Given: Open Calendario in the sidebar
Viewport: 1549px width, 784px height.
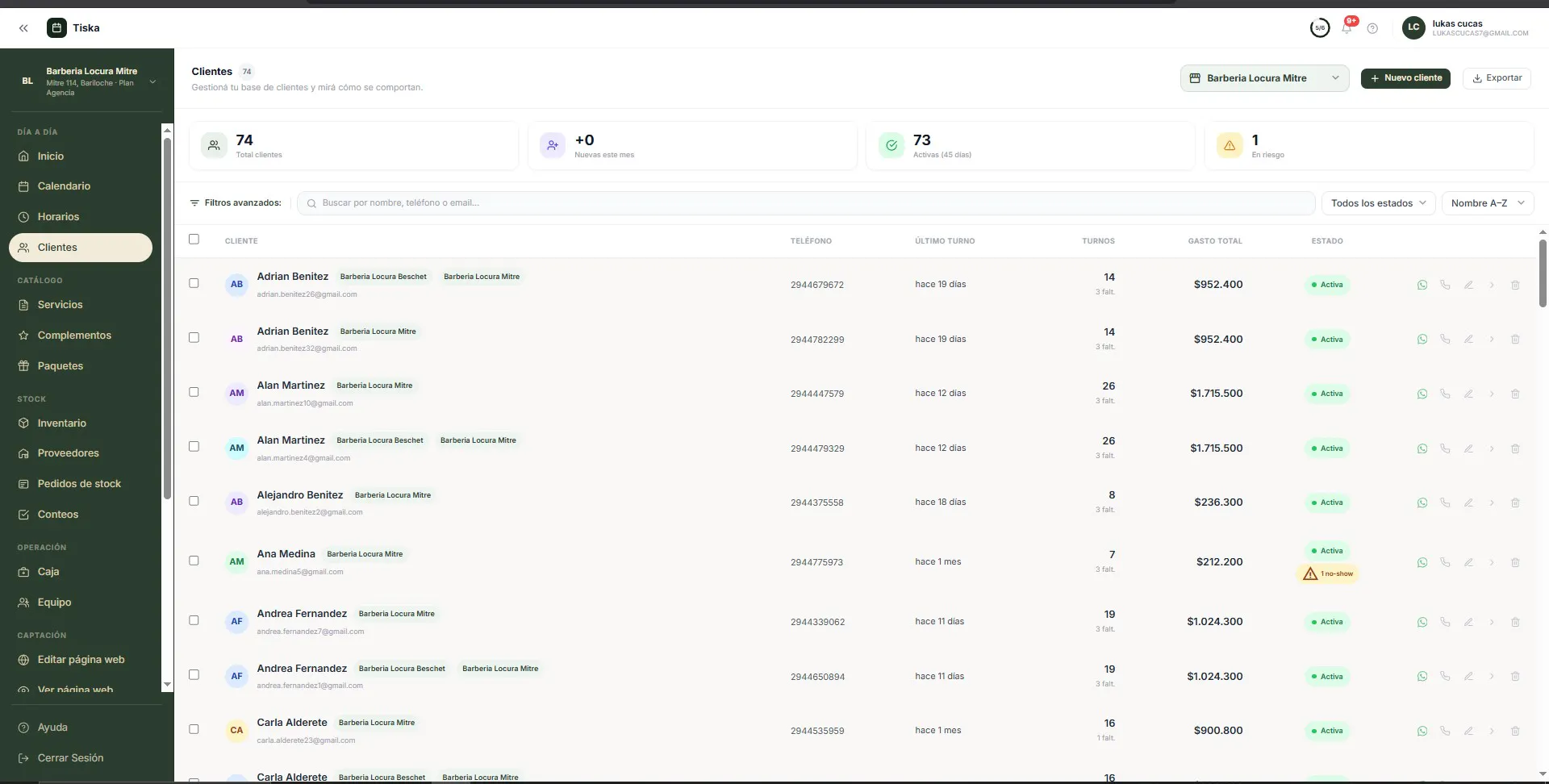Looking at the screenshot, I should pyautogui.click(x=81, y=186).
